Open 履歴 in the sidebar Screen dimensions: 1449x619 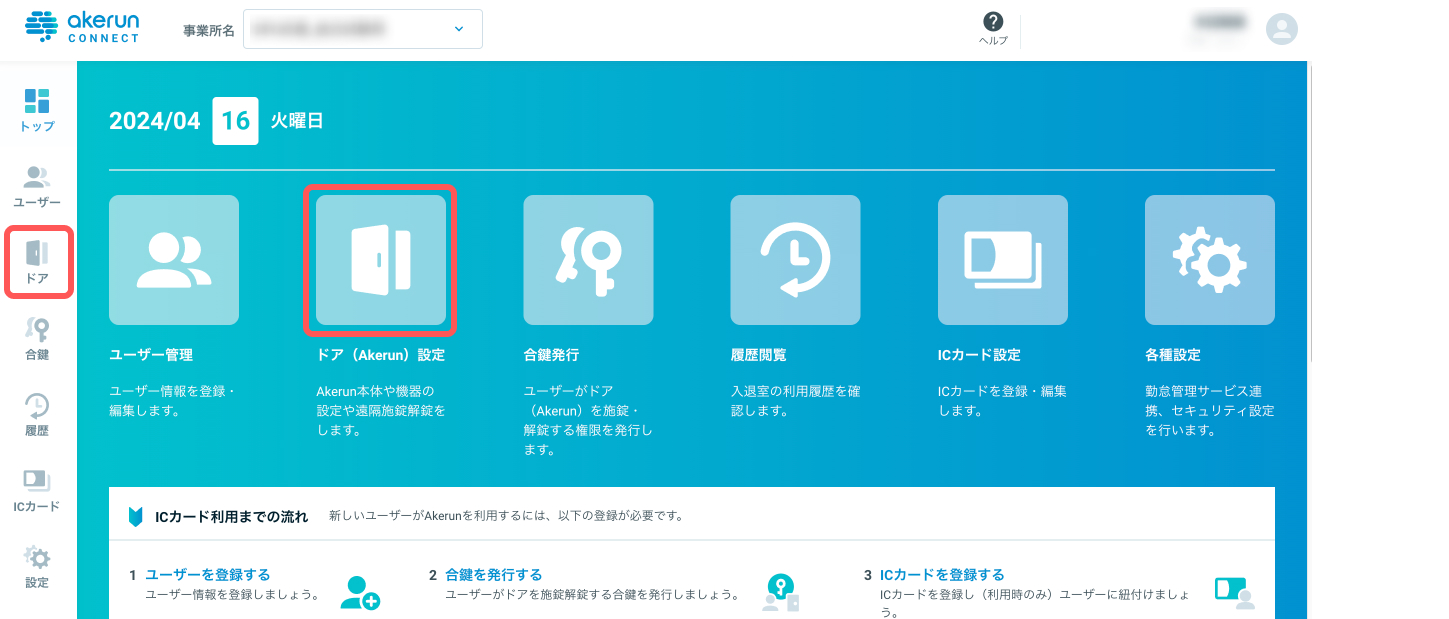[x=38, y=414]
